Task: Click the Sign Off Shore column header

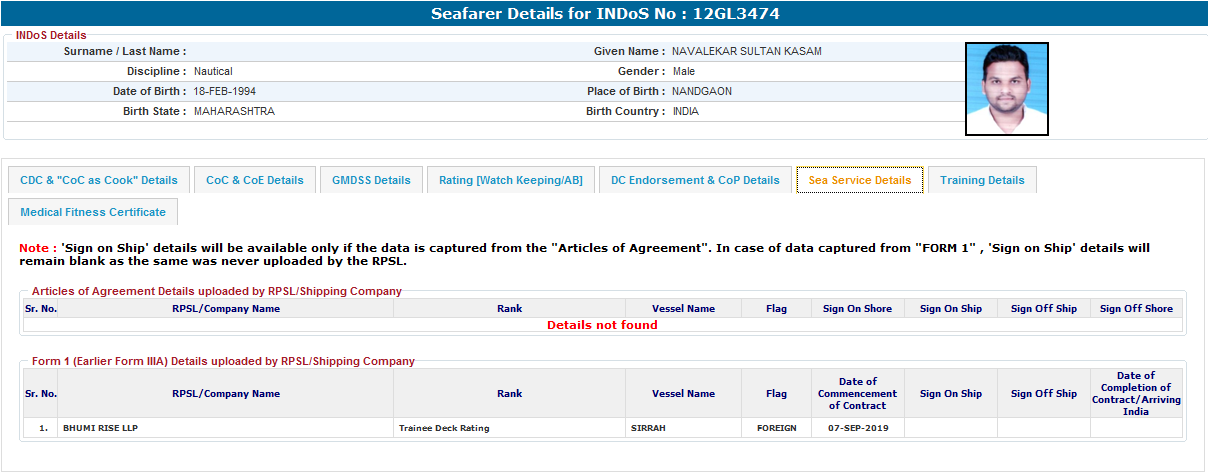Action: [x=1136, y=309]
